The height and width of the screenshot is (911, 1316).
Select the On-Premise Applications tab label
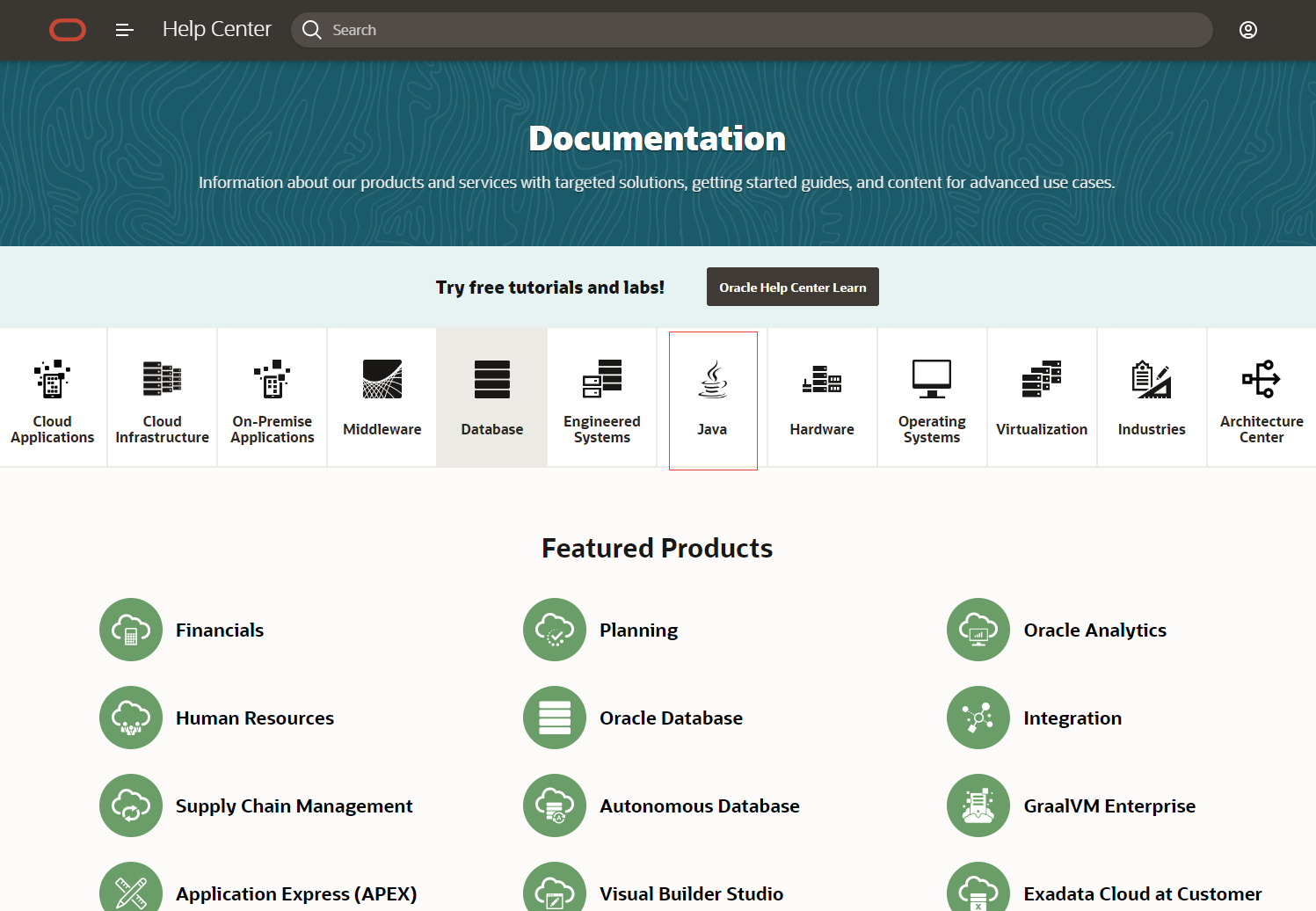273,429
